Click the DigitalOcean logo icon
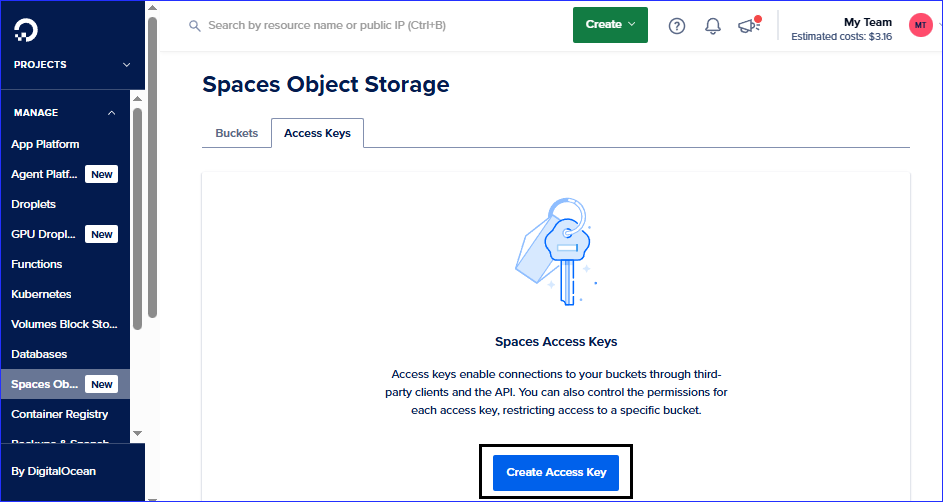 coord(26,29)
